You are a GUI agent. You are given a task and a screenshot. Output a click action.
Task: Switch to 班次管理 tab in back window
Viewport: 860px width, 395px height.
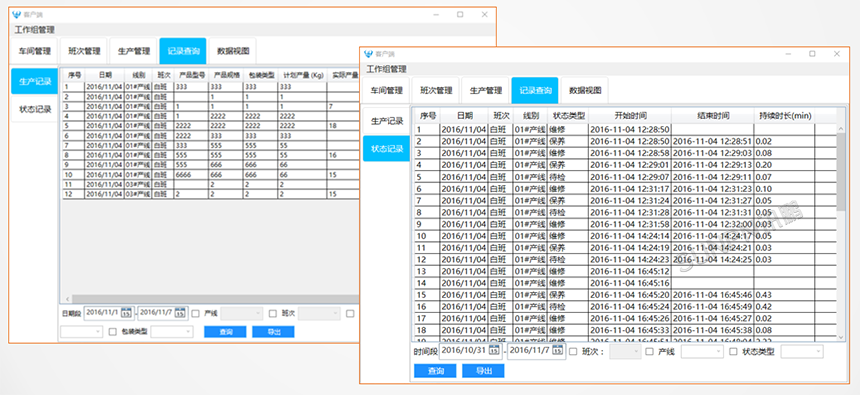pos(84,51)
